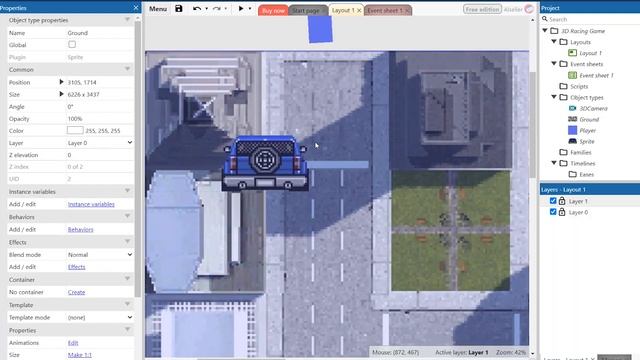The image size is (640, 360).
Task: Collapse the Timelines folder arrow
Action: pyautogui.click(x=554, y=163)
